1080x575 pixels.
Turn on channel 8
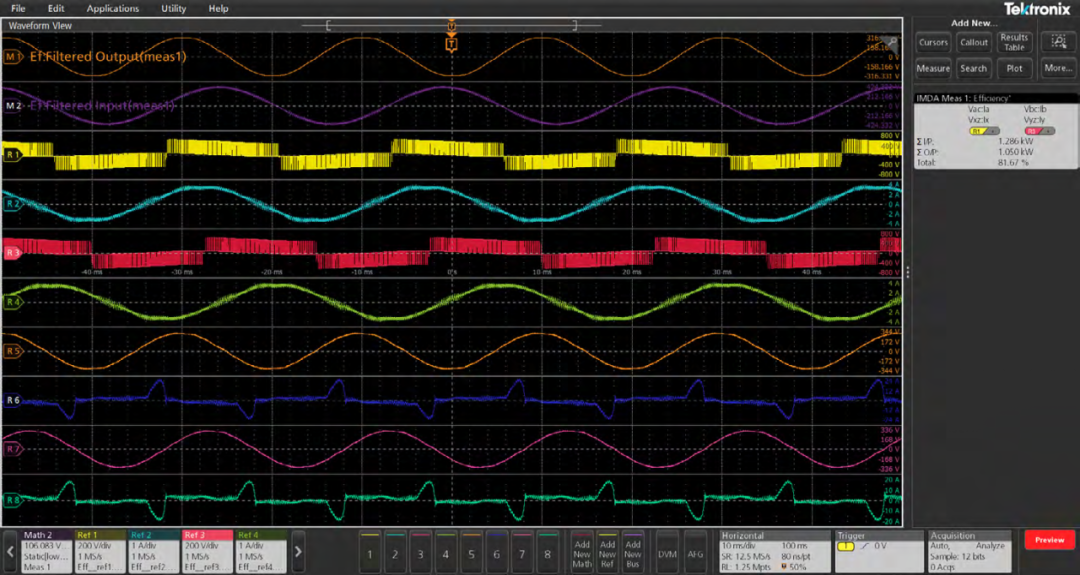coord(547,551)
